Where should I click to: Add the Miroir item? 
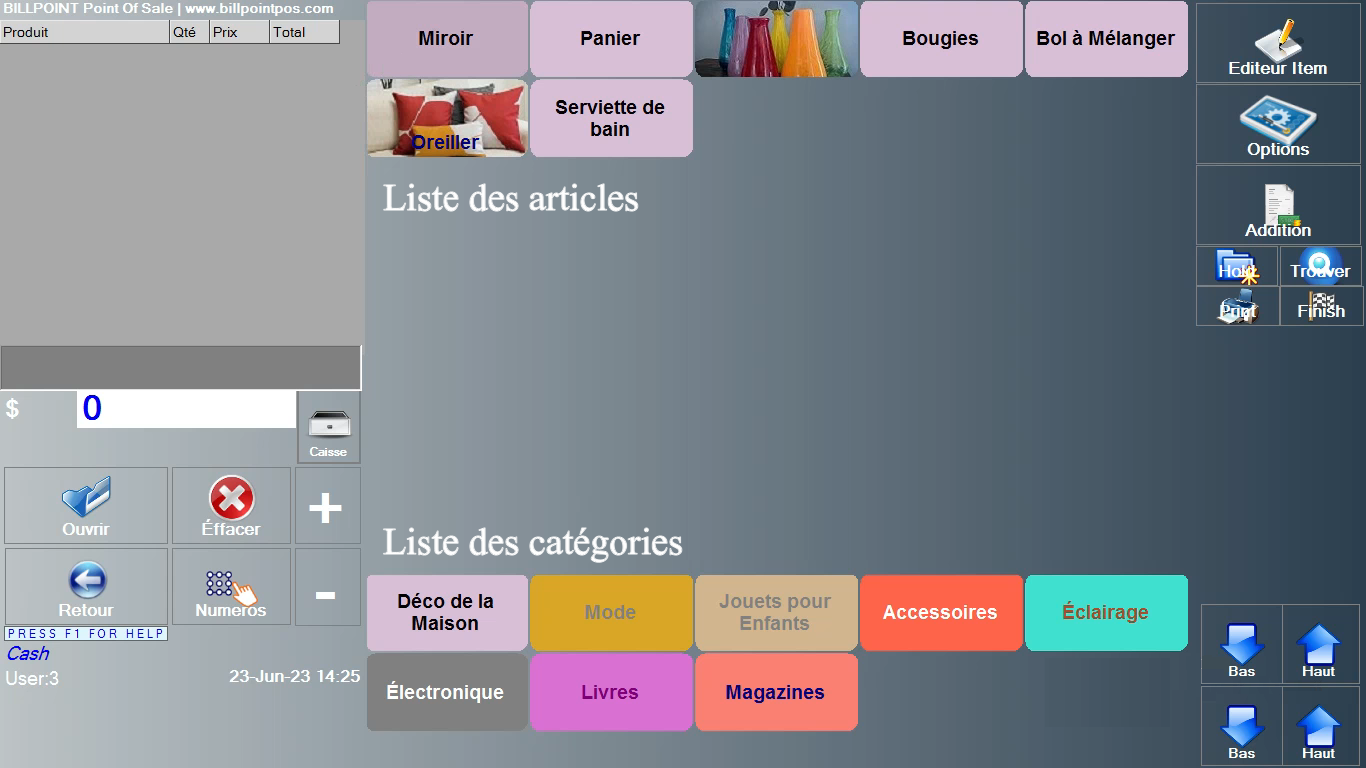(446, 39)
